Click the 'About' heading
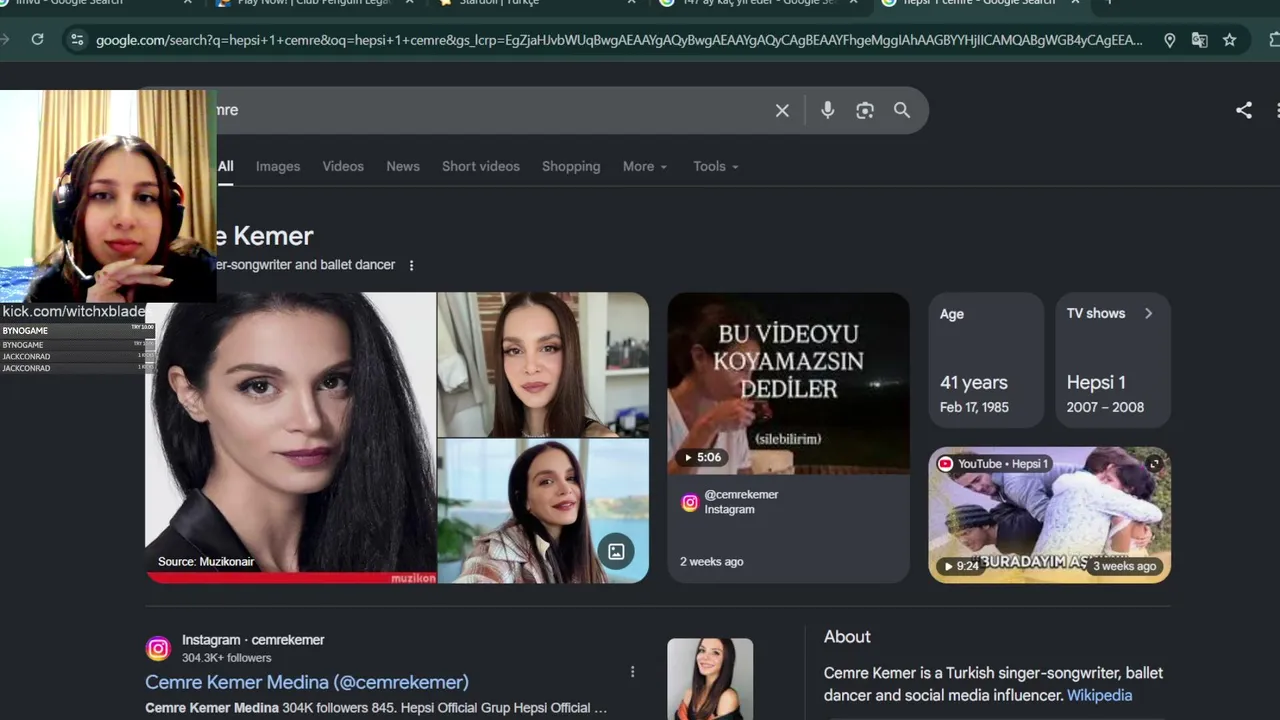 847,637
